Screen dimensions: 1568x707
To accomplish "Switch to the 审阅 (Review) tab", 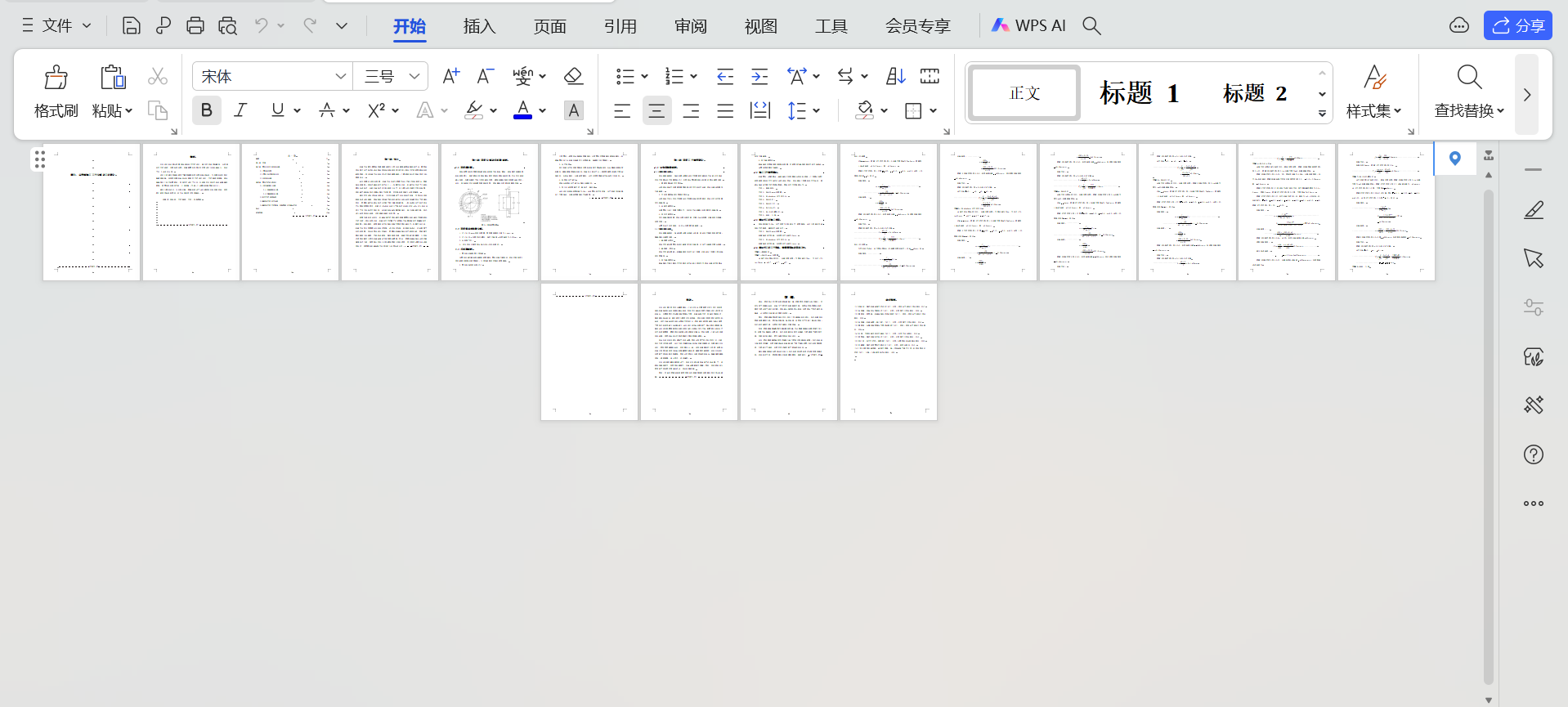I will click(x=691, y=26).
